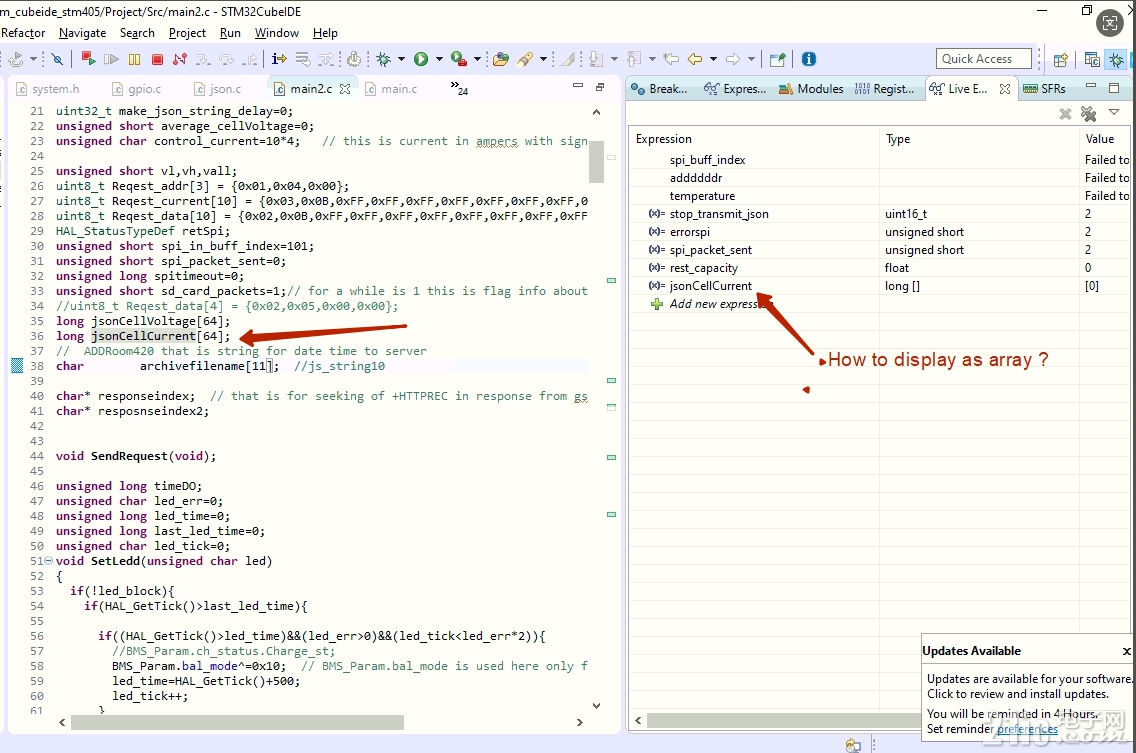Toggle Pin Editor
Image resolution: width=1136 pixels, height=753 pixels.
click(x=777, y=59)
